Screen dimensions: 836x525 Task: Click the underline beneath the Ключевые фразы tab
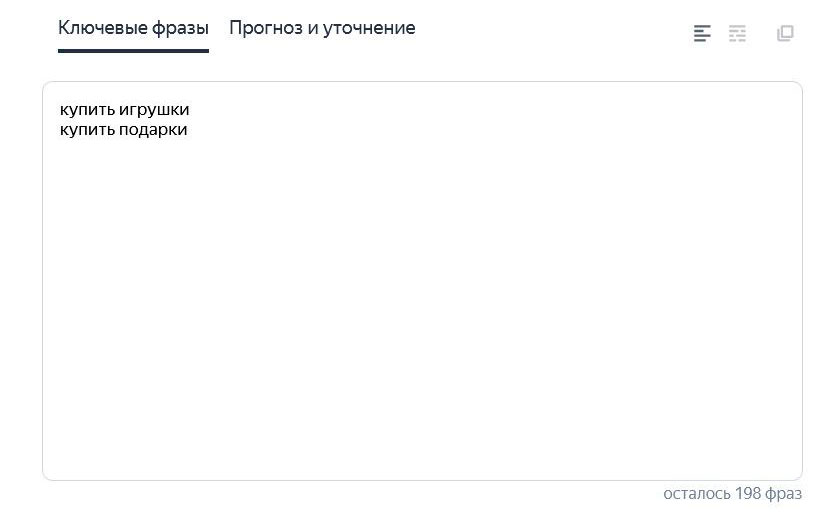(133, 51)
